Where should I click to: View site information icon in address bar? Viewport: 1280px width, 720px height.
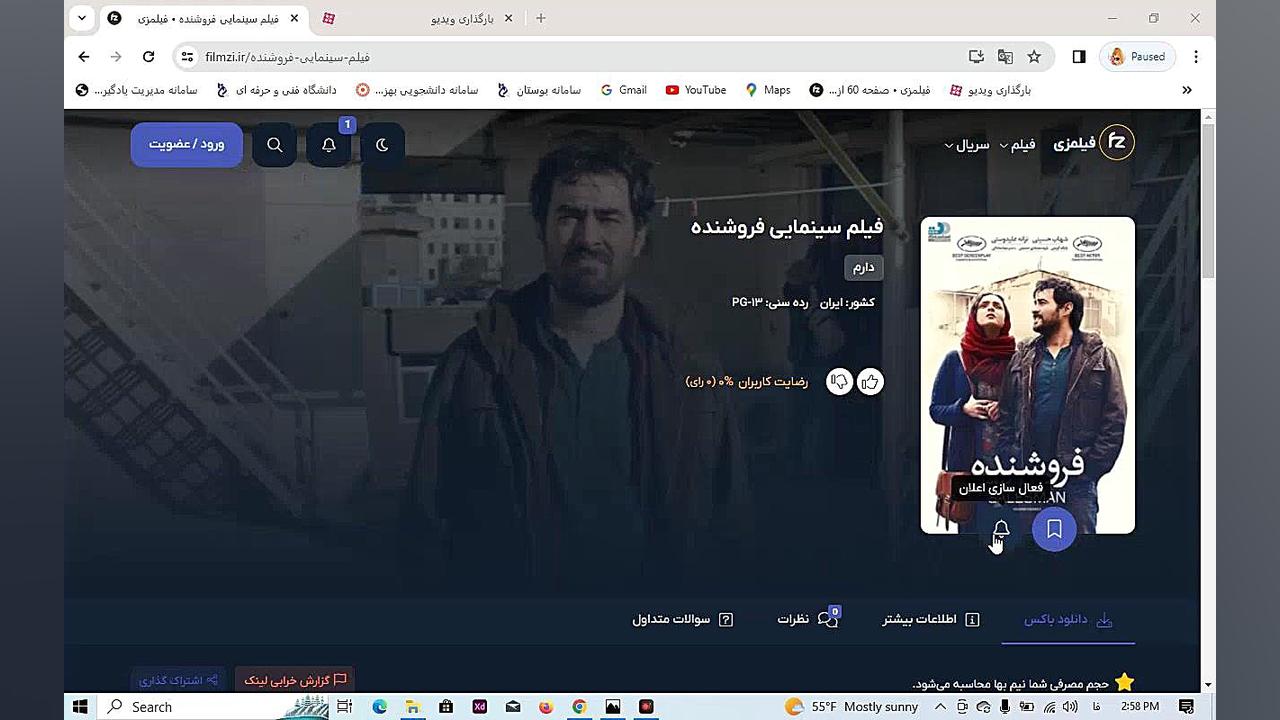click(187, 57)
